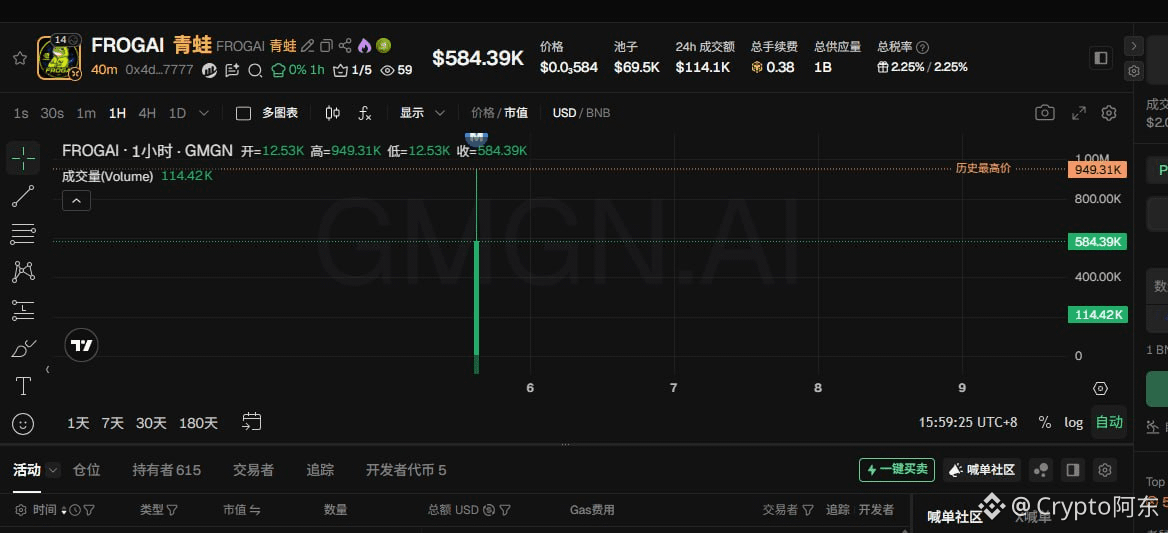1168x533 pixels.
Task: Open the crown 1/5 ranking indicator
Action: 352,70
